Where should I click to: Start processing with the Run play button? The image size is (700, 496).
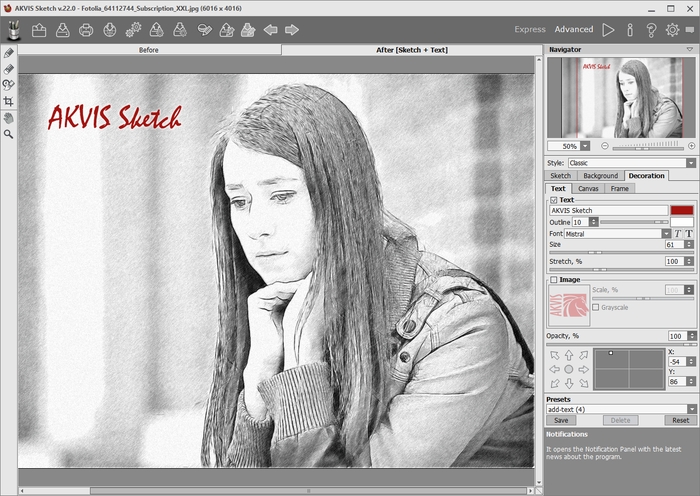[608, 30]
